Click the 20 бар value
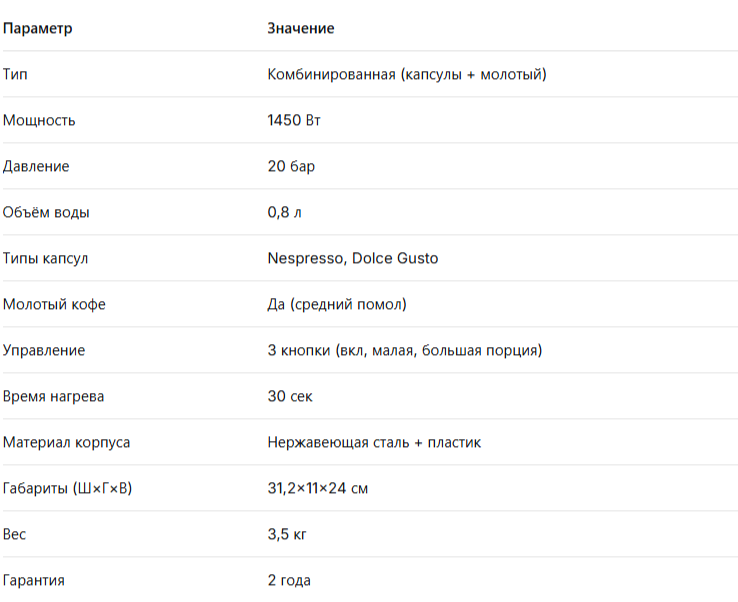Viewport: 738px width, 602px height. (x=291, y=166)
